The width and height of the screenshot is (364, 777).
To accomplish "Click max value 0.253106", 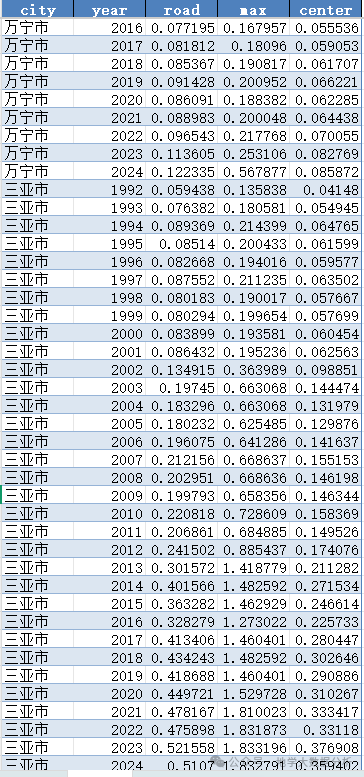I will click(253, 154).
